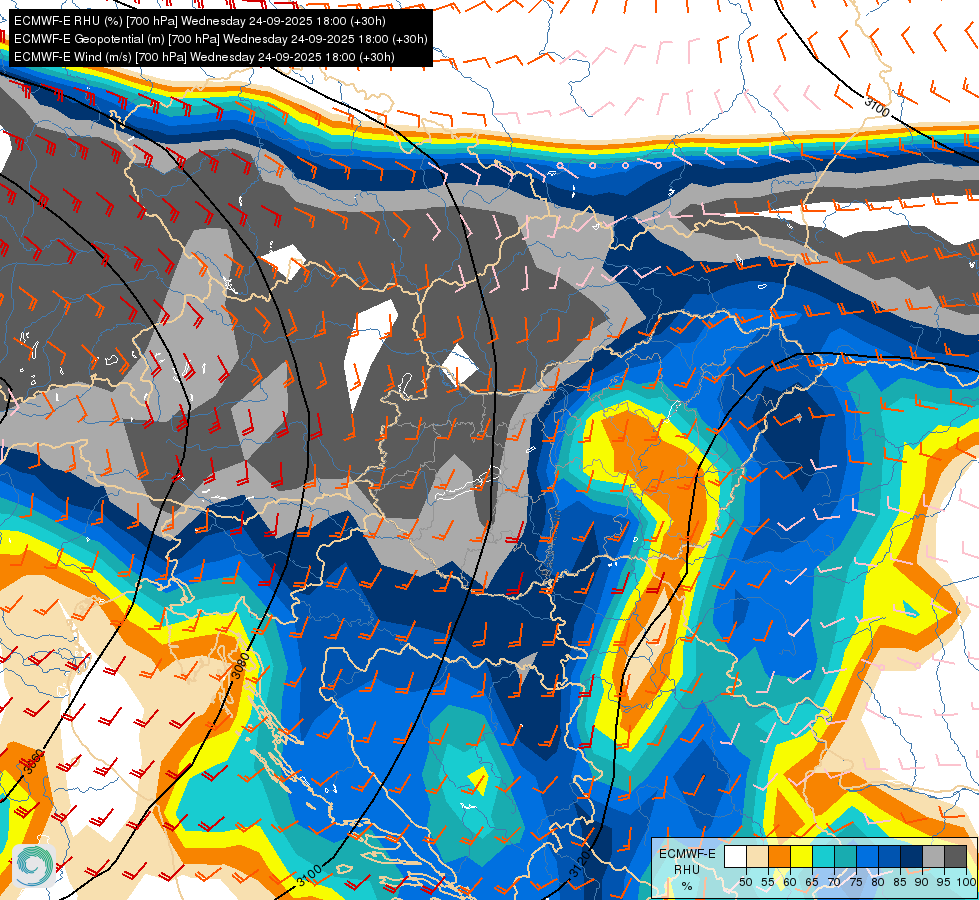Click the ECMWF-E legend label
The image size is (979, 900).
click(x=687, y=854)
